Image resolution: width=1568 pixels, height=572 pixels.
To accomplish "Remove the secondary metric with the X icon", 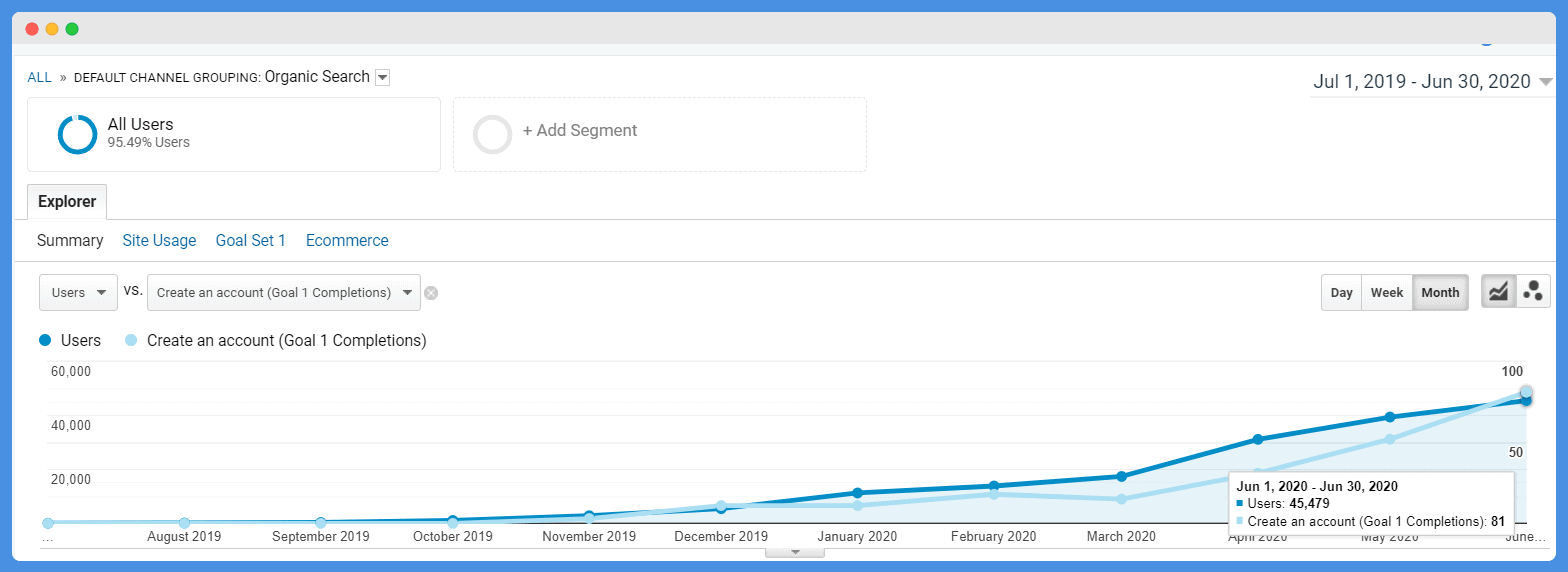I will point(431,293).
